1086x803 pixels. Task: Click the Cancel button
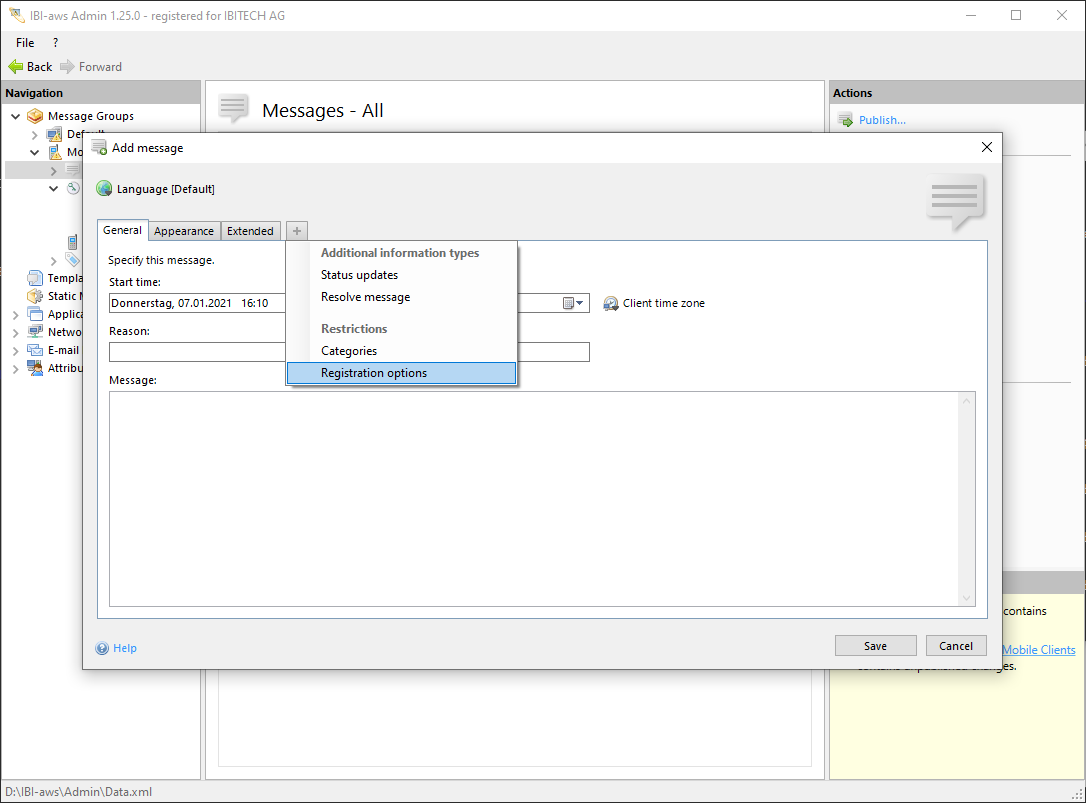click(956, 646)
